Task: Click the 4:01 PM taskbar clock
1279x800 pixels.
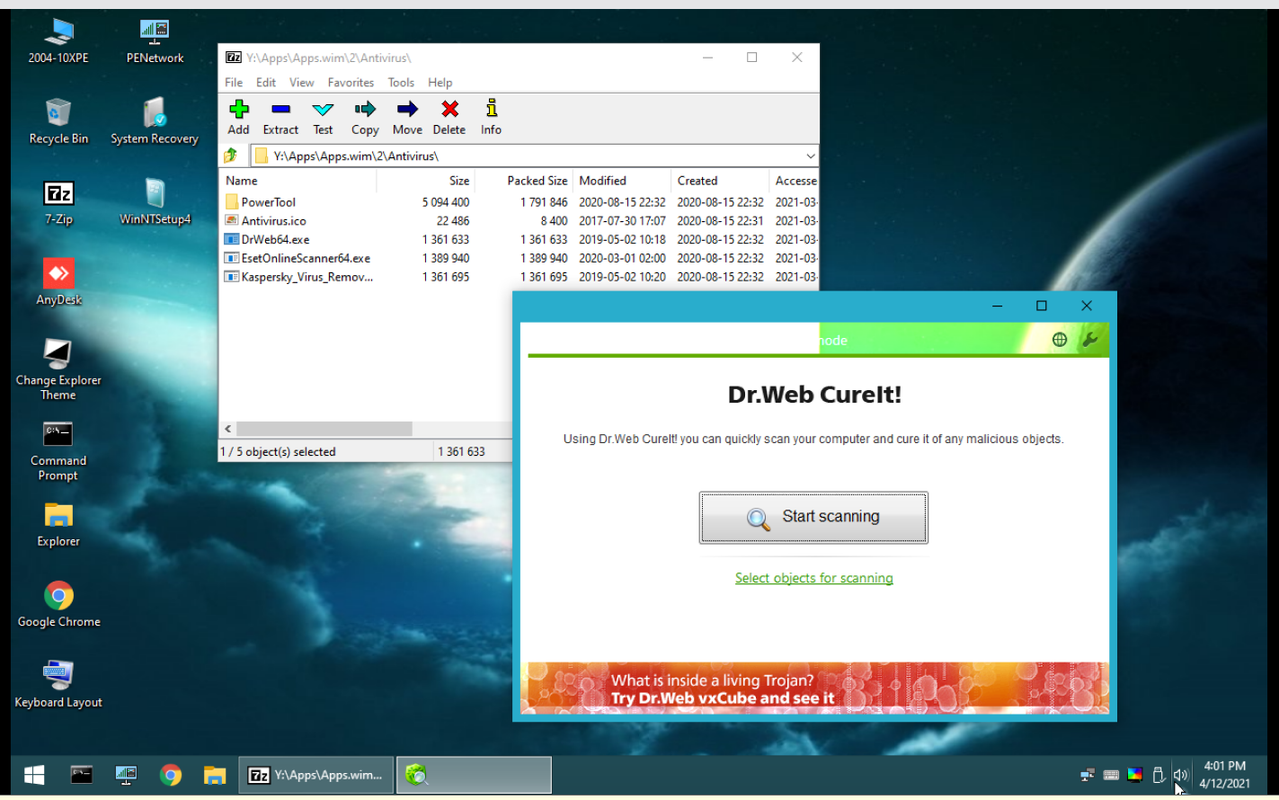Action: (x=1225, y=775)
